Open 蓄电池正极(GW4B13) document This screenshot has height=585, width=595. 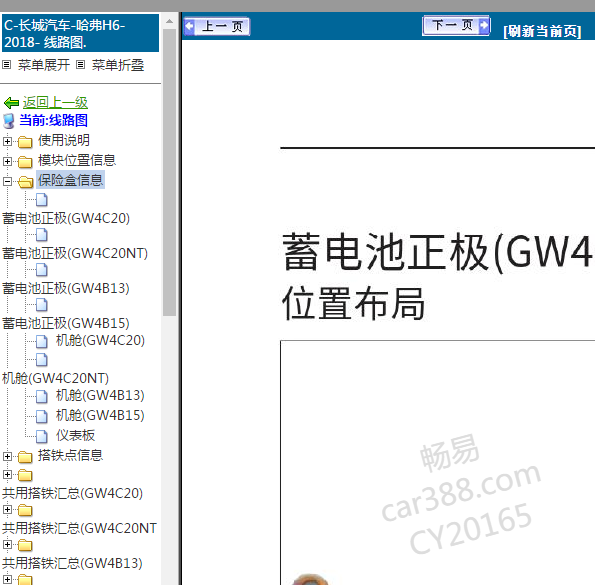coord(66,288)
